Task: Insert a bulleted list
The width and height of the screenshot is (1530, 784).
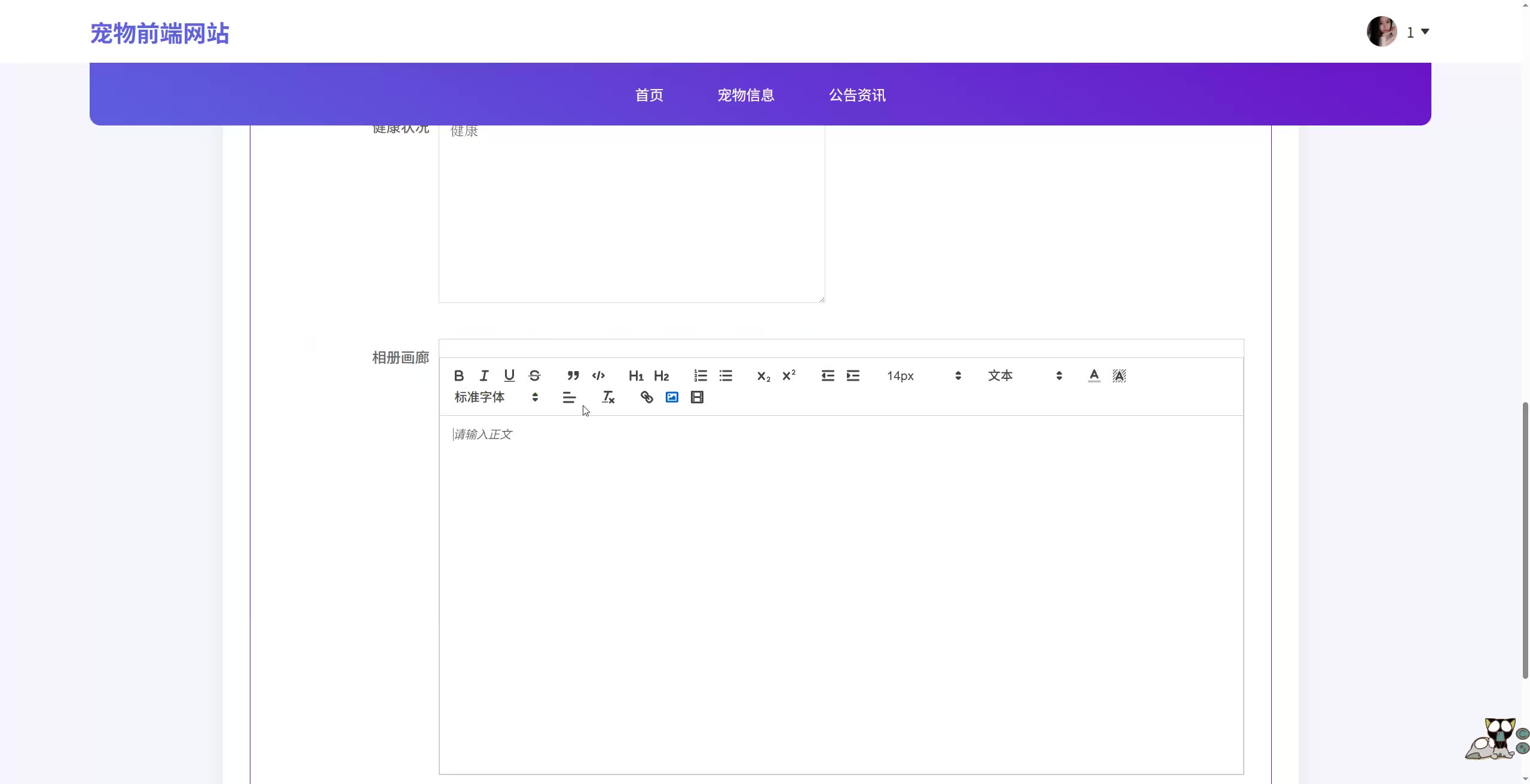Action: coord(726,376)
